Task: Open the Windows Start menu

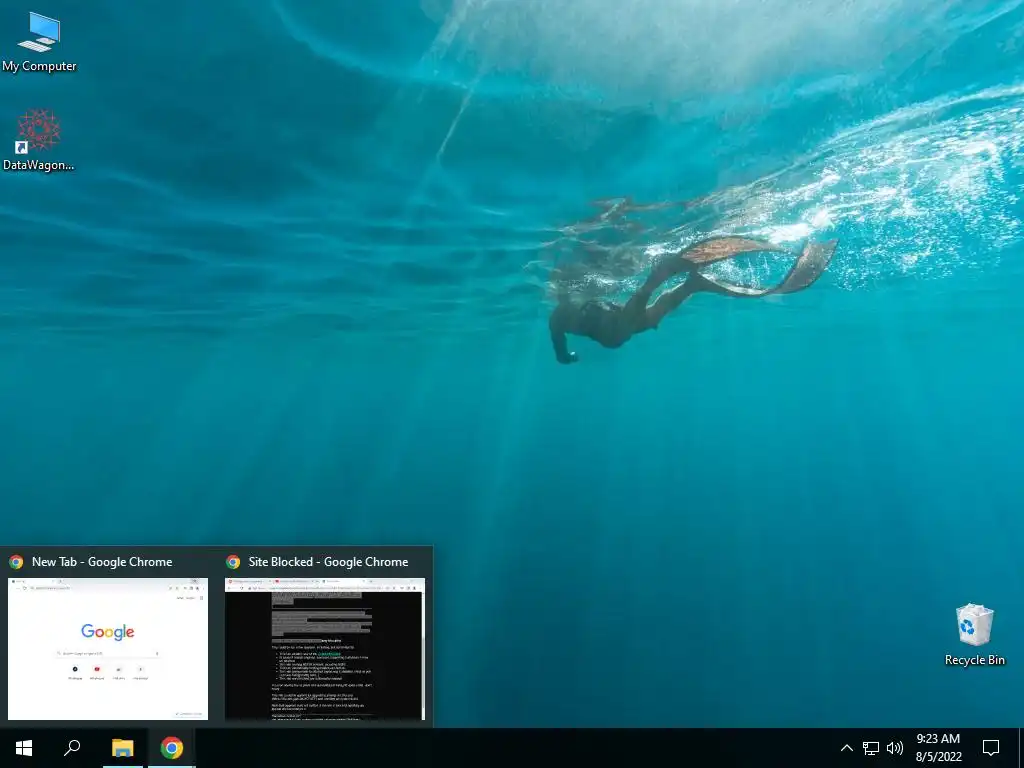Action: click(24, 748)
